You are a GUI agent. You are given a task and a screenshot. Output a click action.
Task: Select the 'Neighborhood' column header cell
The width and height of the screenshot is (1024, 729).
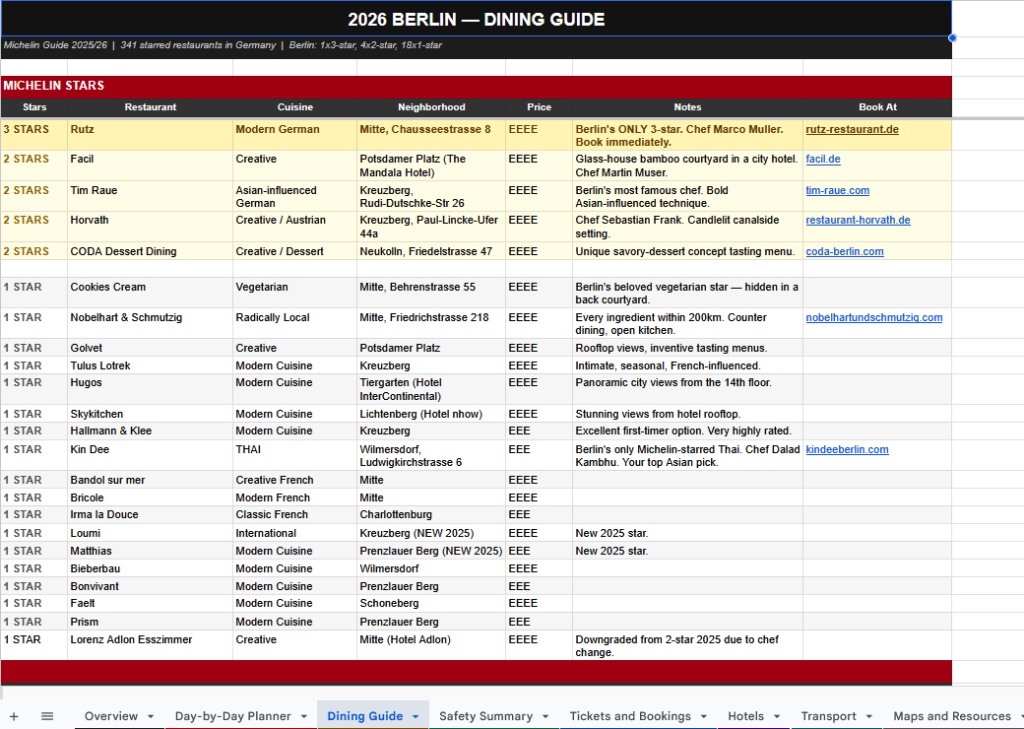click(431, 107)
